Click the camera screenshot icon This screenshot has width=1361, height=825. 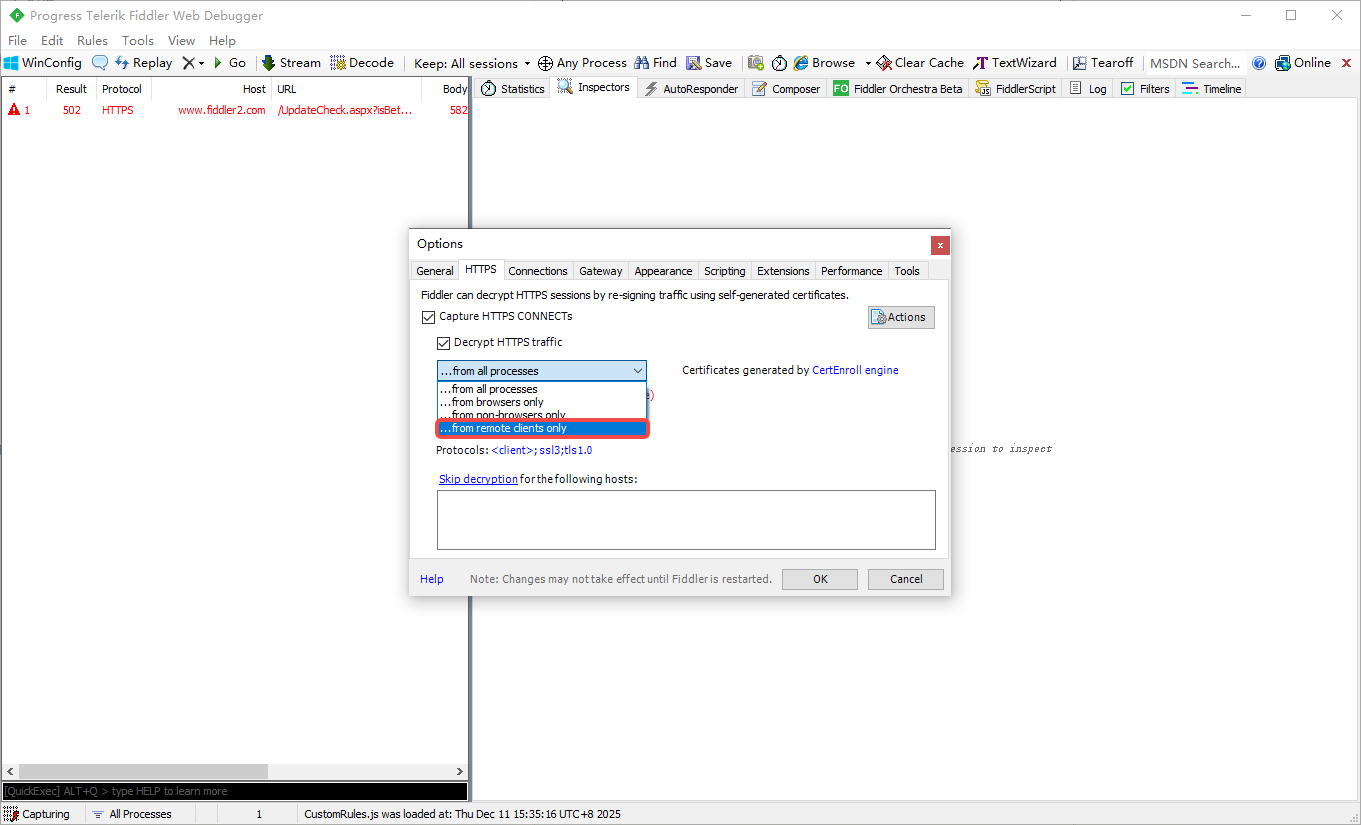click(756, 63)
